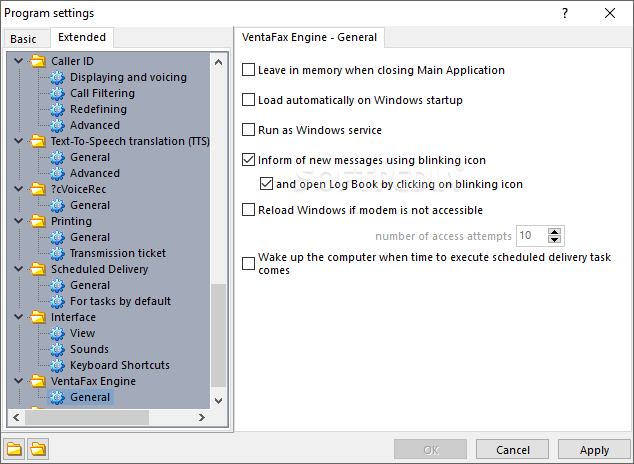Select General under Printing
The height and width of the screenshot is (464, 634).
click(90, 237)
